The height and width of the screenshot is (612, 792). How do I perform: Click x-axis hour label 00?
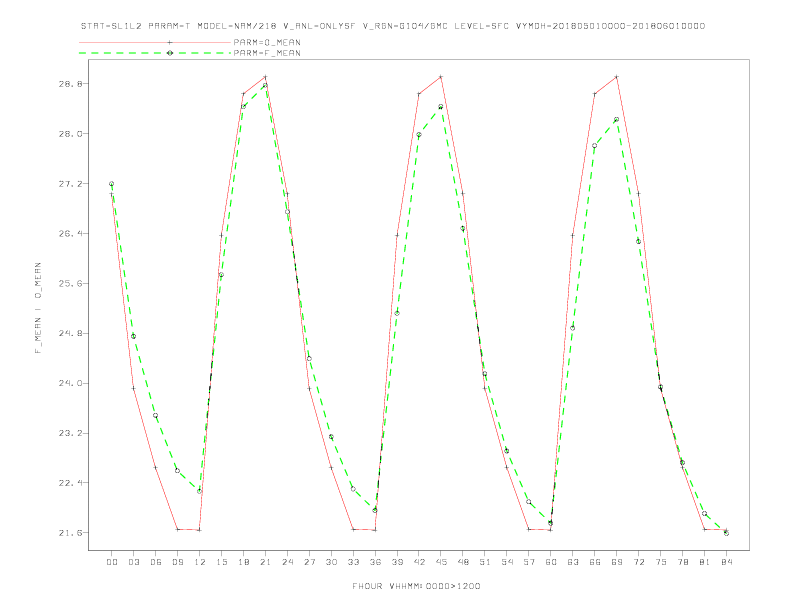(112, 562)
